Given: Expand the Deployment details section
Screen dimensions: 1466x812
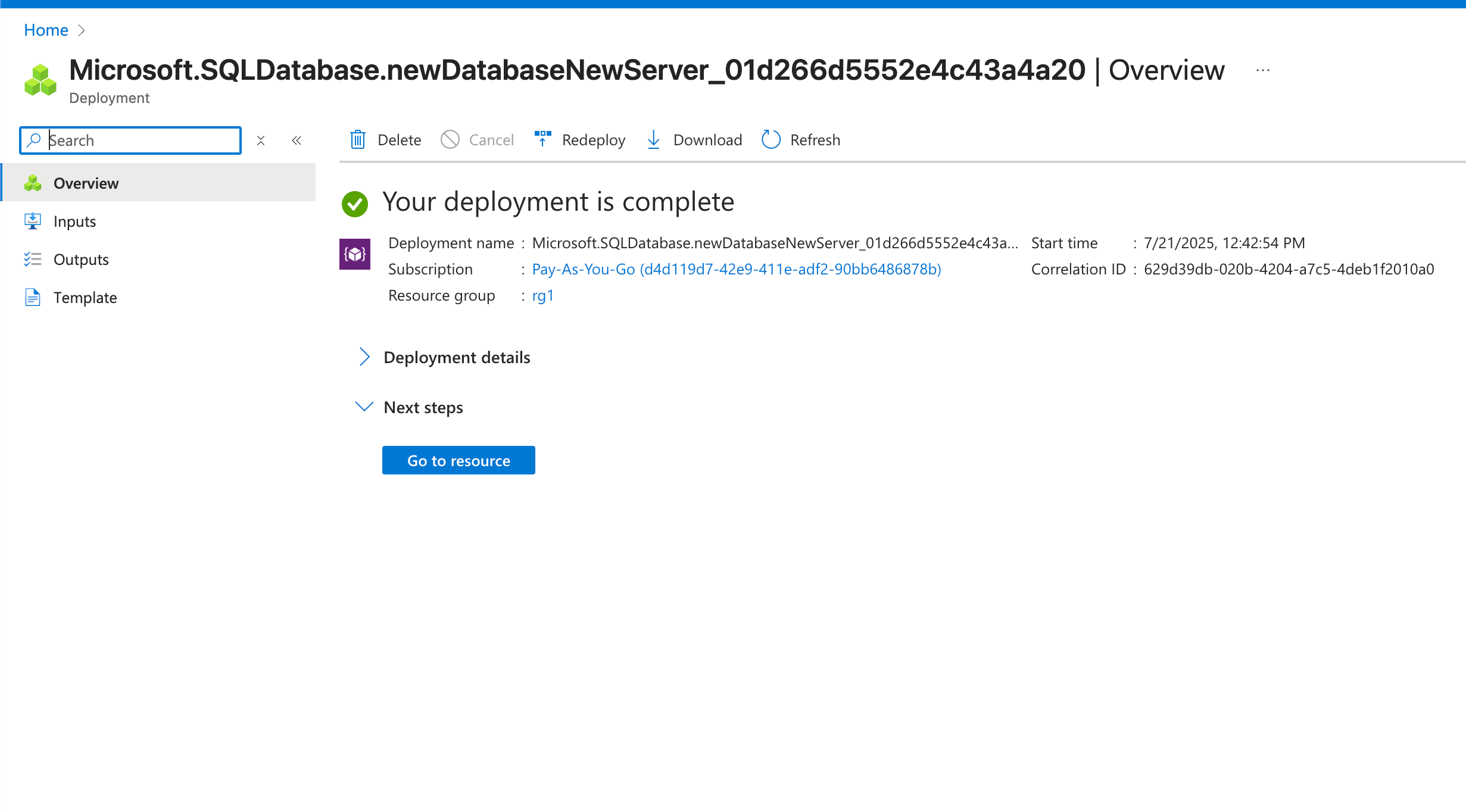Looking at the screenshot, I should pyautogui.click(x=364, y=357).
